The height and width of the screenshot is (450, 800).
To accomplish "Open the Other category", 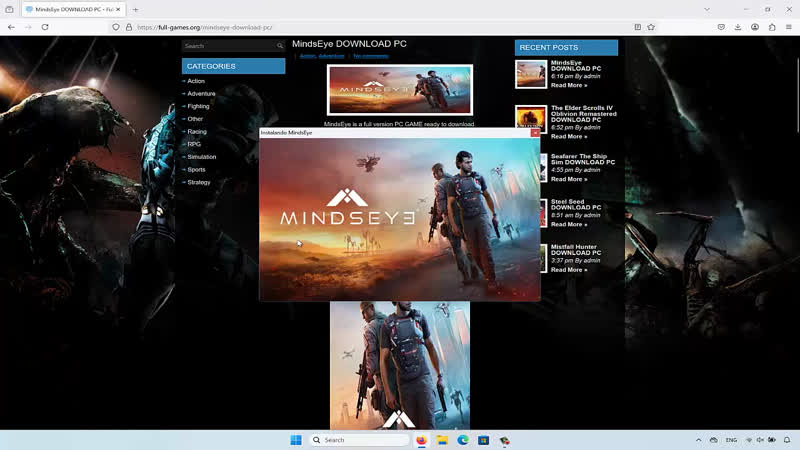I will [x=195, y=119].
